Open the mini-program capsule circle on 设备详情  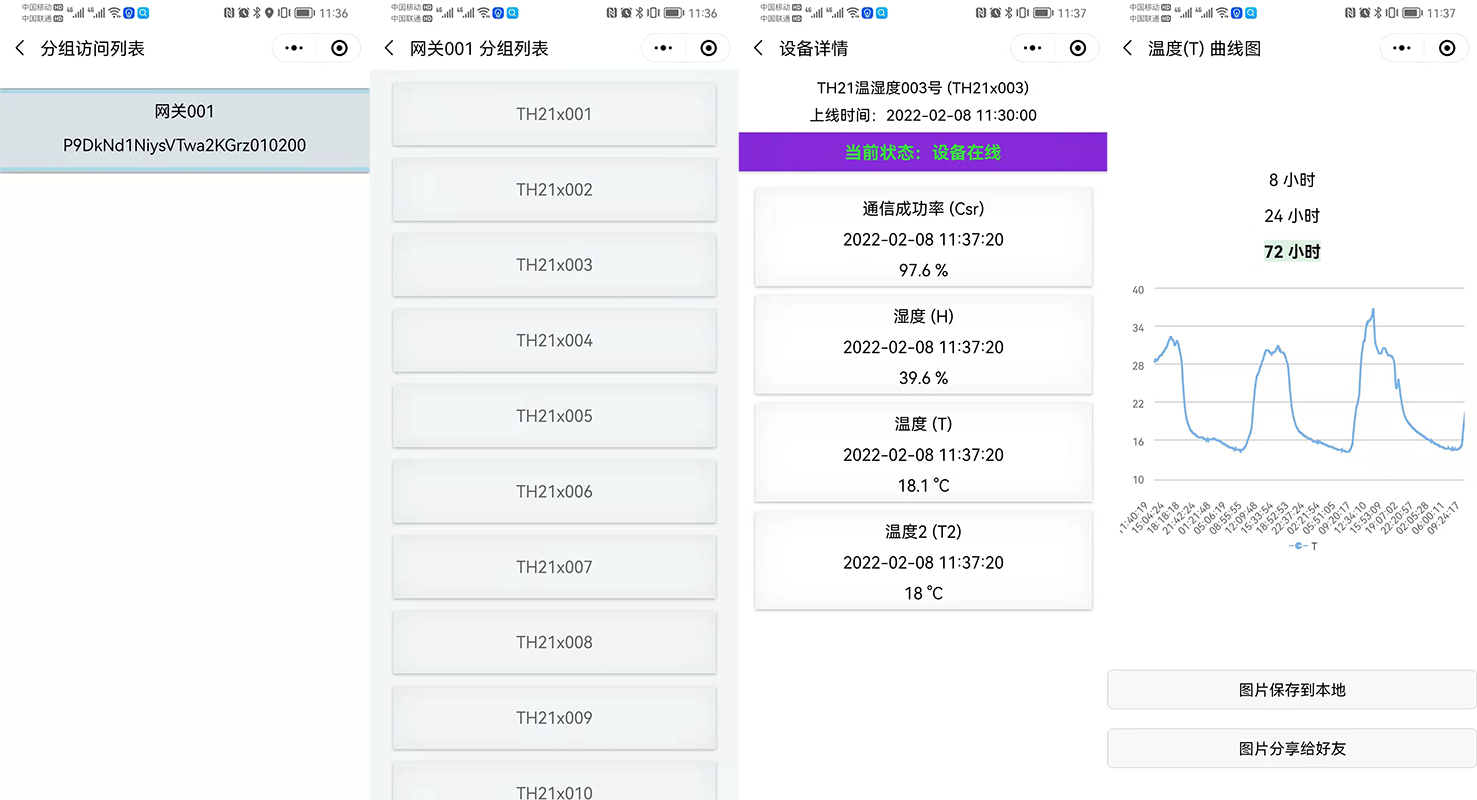coord(1078,47)
